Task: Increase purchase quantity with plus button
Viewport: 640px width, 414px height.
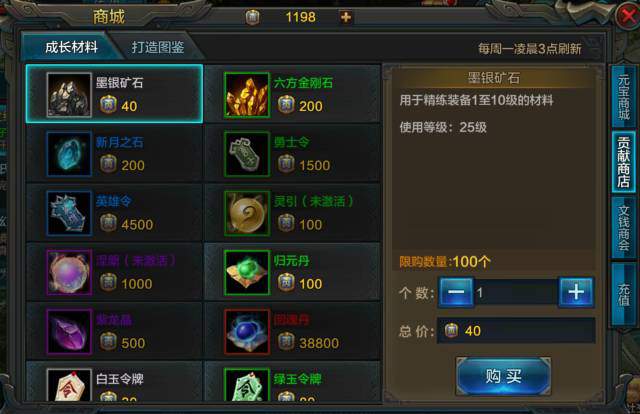Action: coord(576,292)
